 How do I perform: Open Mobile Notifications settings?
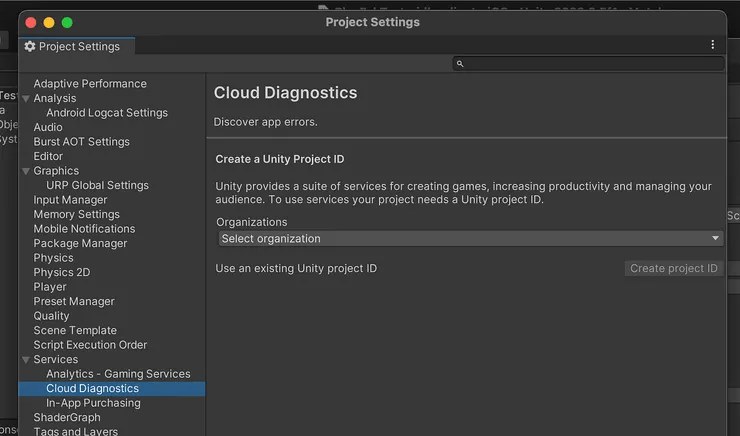click(x=84, y=229)
